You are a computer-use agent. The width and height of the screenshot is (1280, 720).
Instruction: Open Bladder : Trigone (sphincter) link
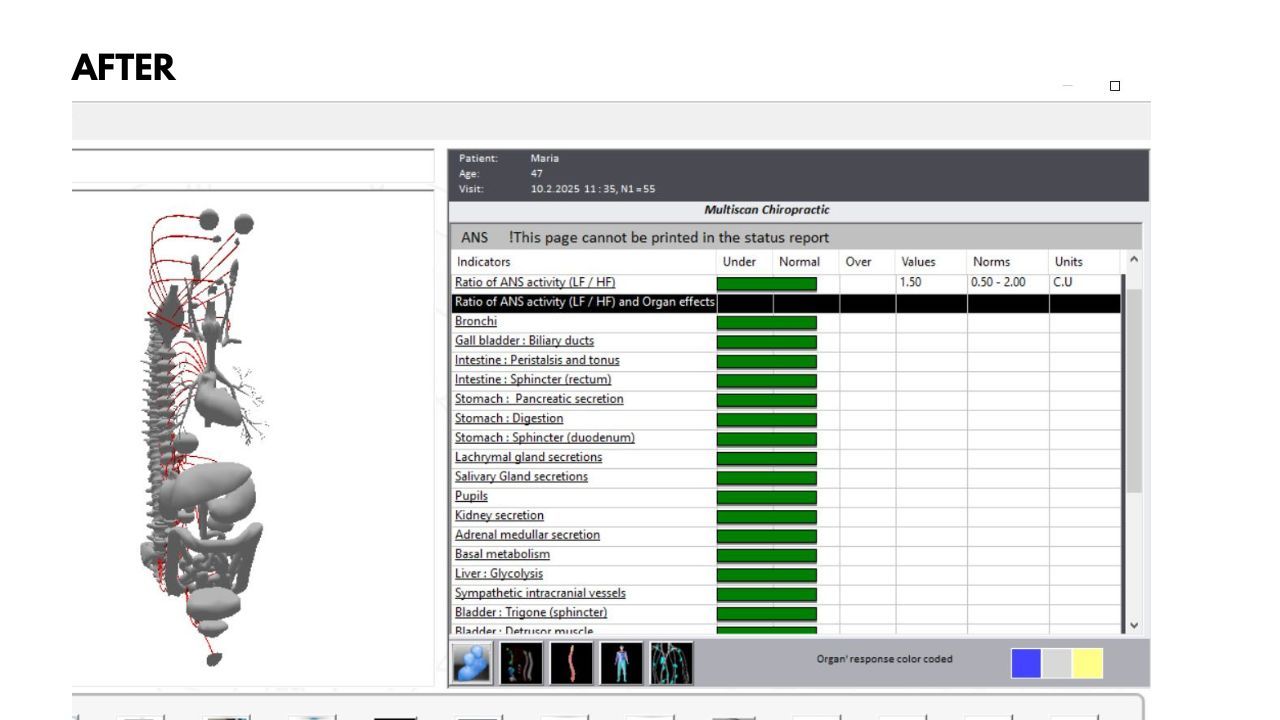pyautogui.click(x=531, y=612)
